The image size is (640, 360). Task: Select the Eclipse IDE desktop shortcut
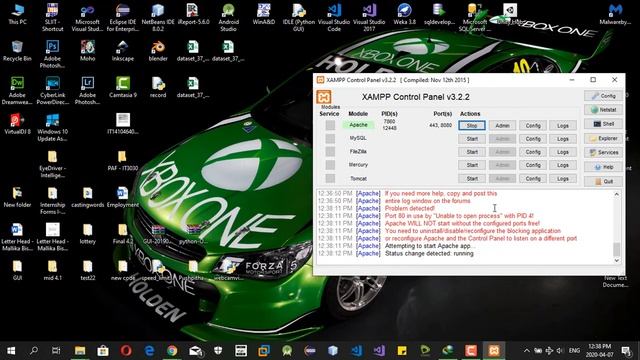click(123, 18)
